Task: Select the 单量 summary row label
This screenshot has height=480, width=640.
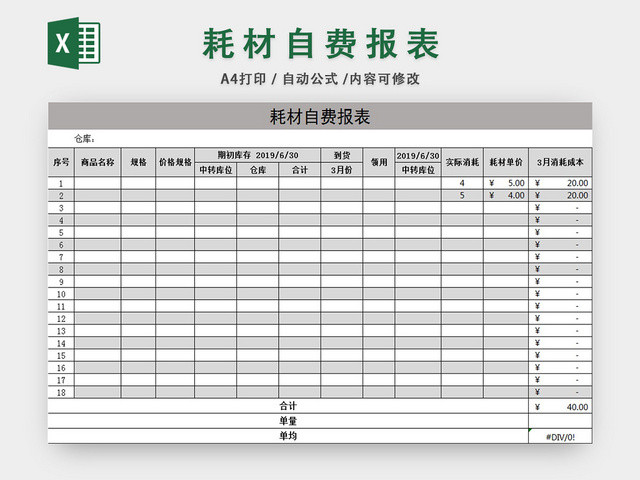Action: pos(288,421)
